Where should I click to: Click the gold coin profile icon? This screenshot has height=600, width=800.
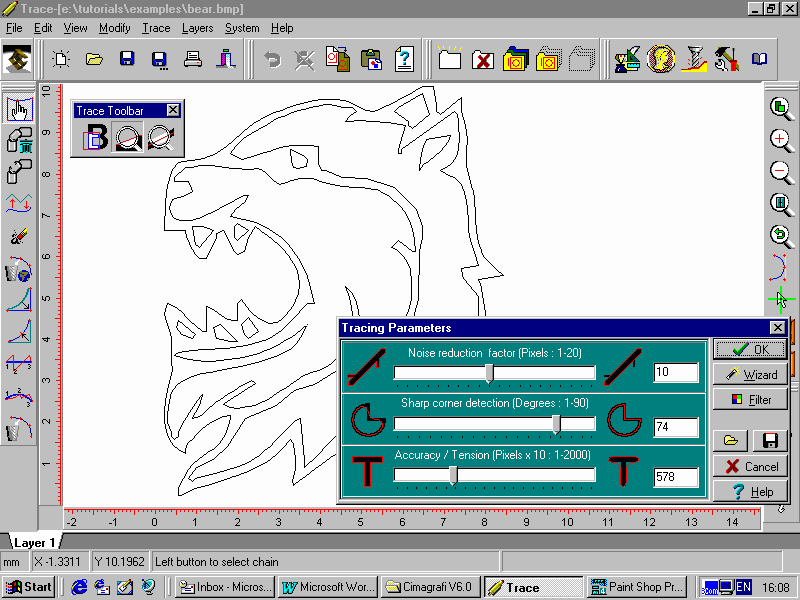point(661,59)
